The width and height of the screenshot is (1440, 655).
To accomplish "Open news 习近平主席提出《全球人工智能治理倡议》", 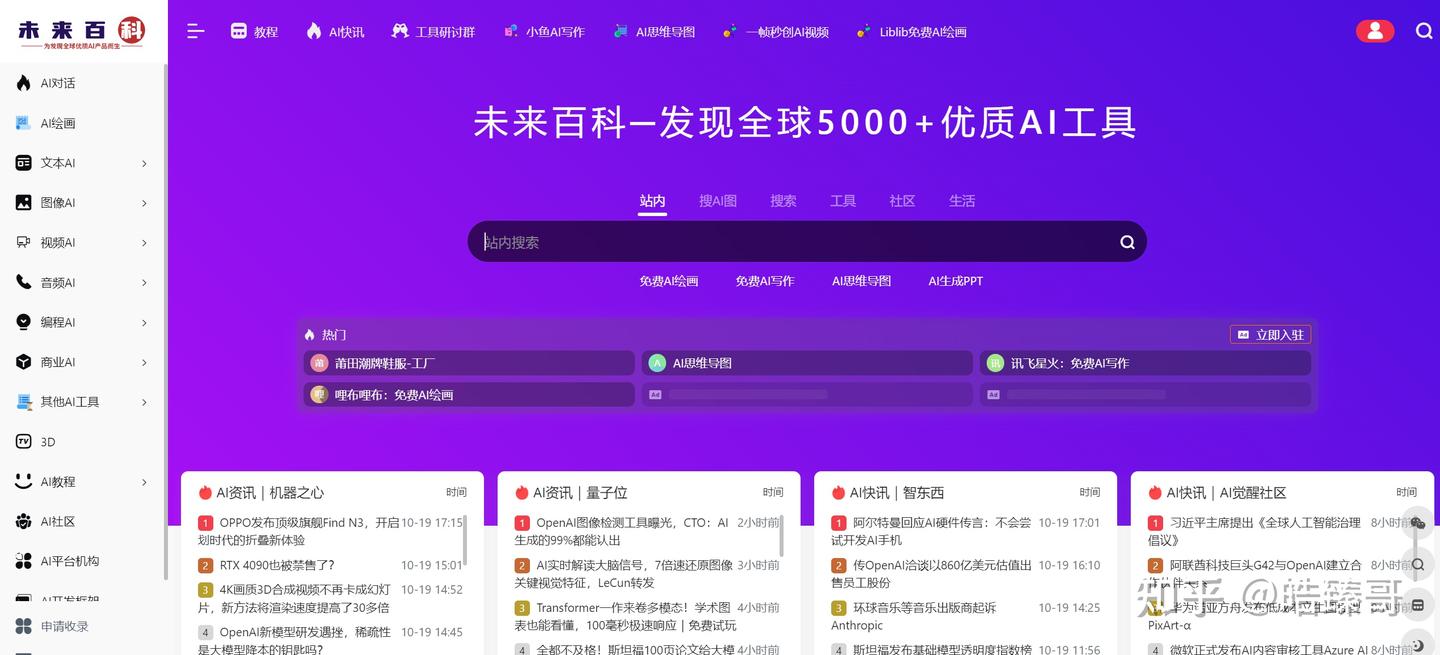I will coord(1255,531).
